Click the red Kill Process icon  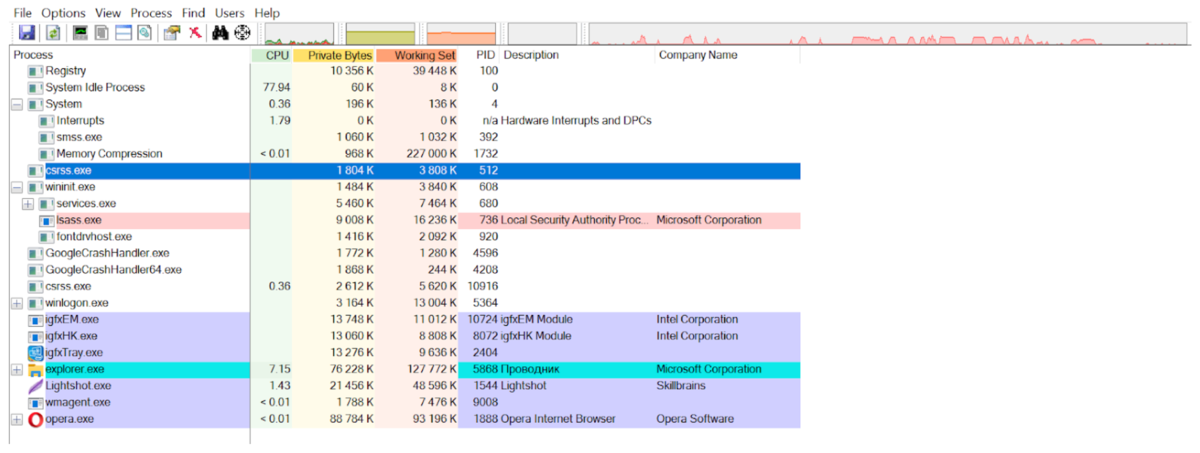click(195, 33)
